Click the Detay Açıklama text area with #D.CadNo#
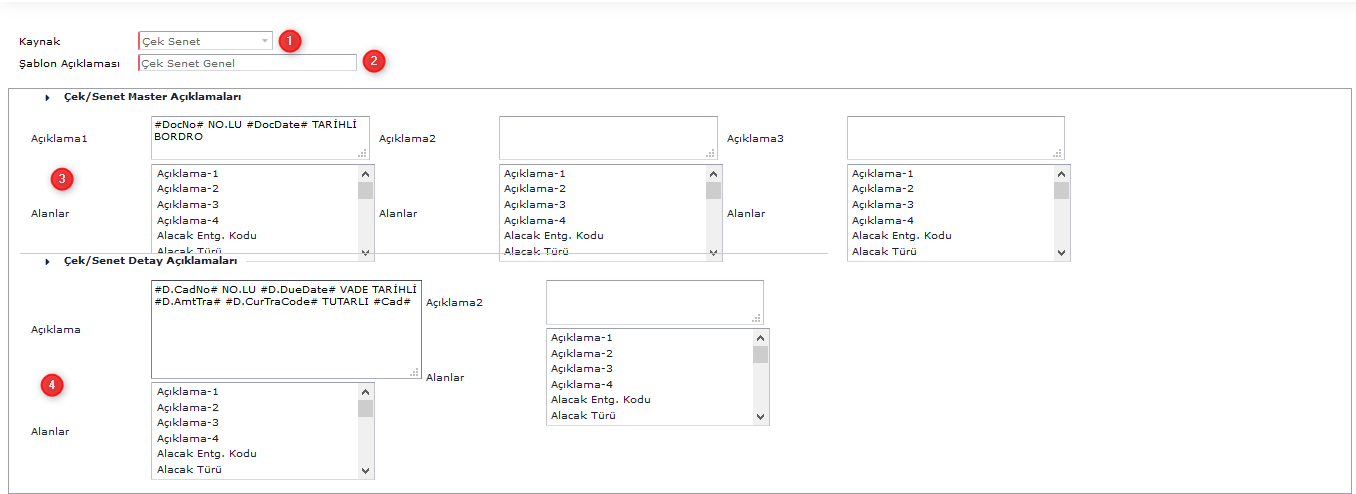The image size is (1356, 494). (285, 329)
